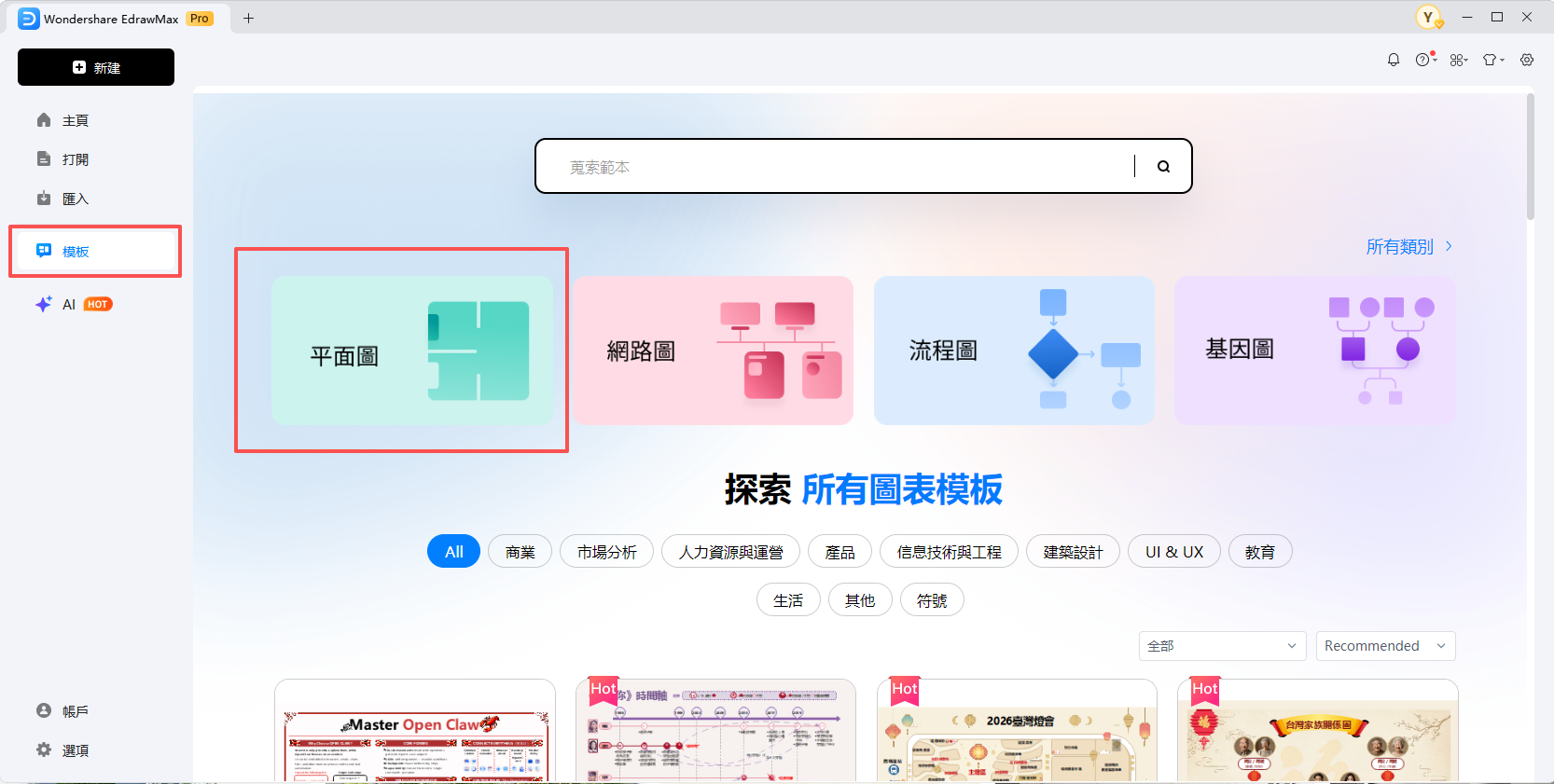Open the 時間軸 timeline template thumbnail

click(x=715, y=731)
